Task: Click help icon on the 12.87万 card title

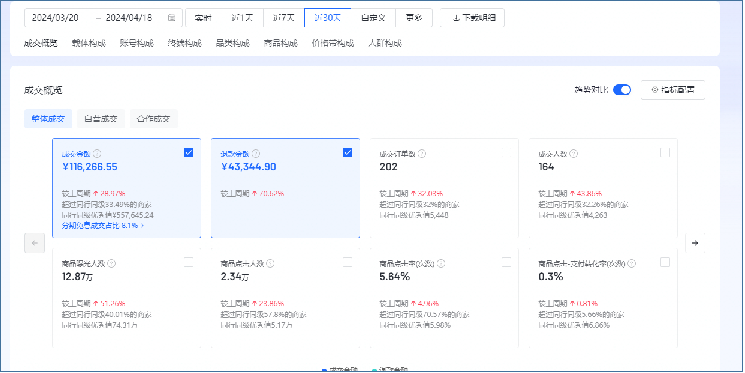Action: [112, 263]
